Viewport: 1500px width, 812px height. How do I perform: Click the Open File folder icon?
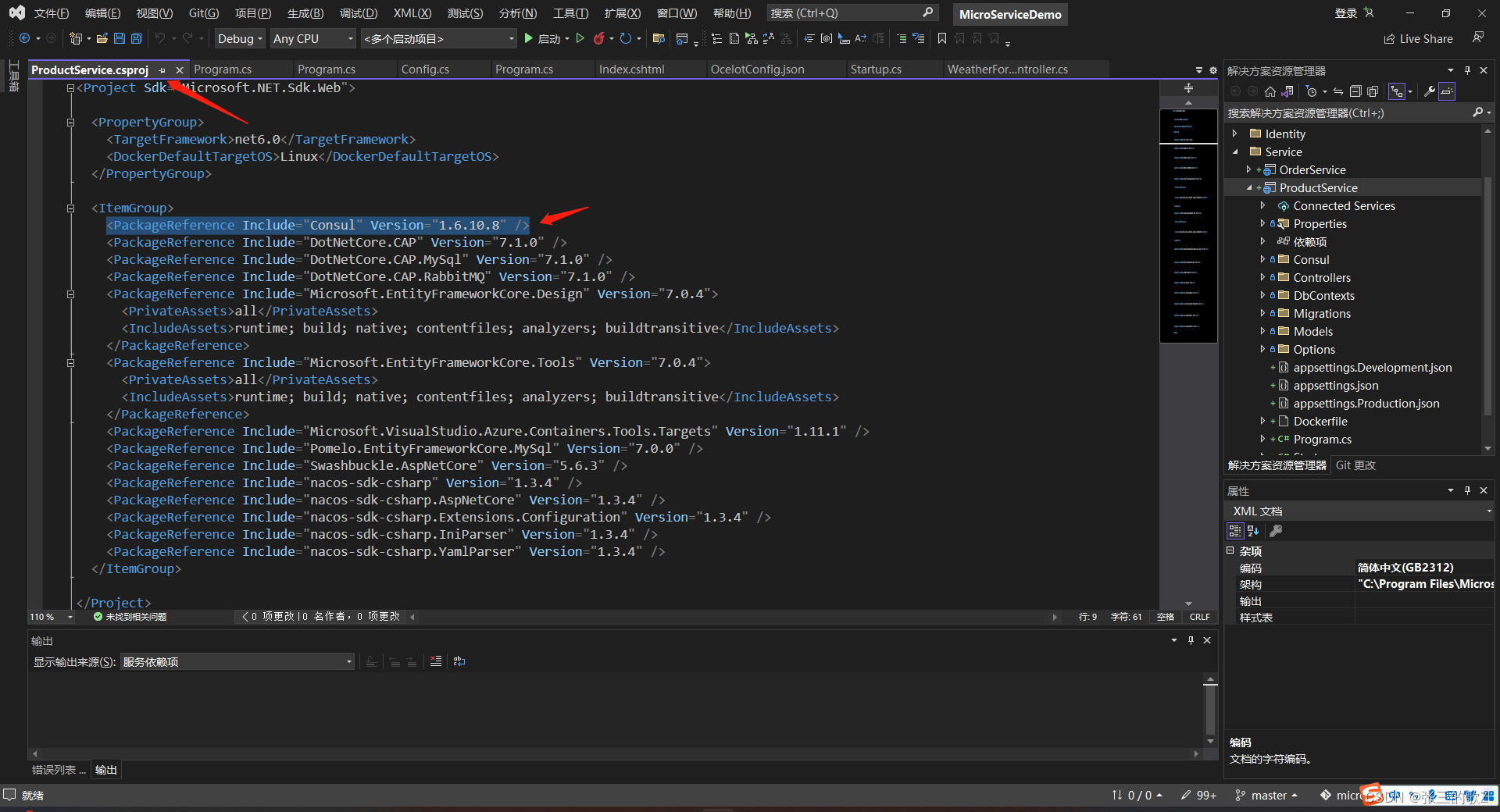point(102,38)
